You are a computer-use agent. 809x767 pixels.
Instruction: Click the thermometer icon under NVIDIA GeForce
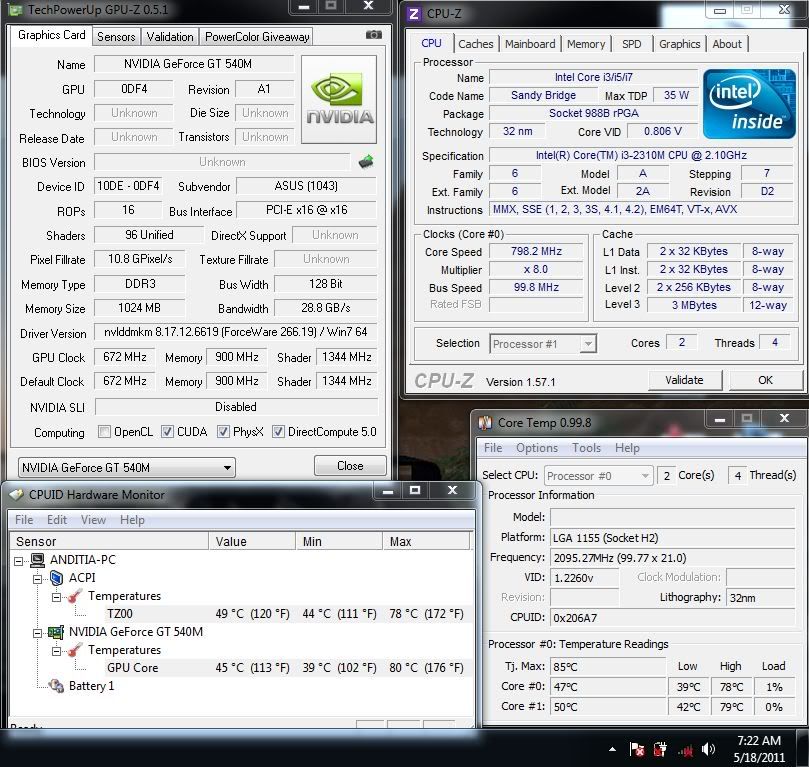pyautogui.click(x=75, y=650)
